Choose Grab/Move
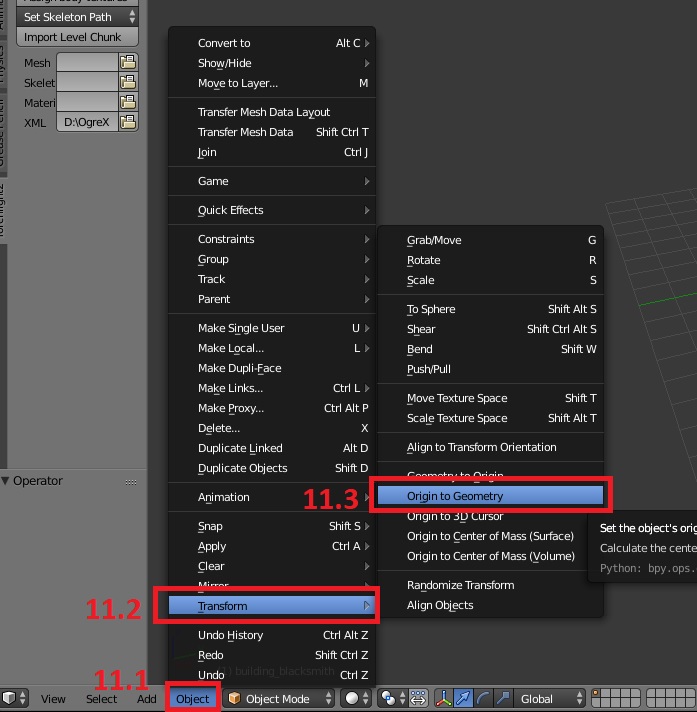The height and width of the screenshot is (712, 697). 490,240
